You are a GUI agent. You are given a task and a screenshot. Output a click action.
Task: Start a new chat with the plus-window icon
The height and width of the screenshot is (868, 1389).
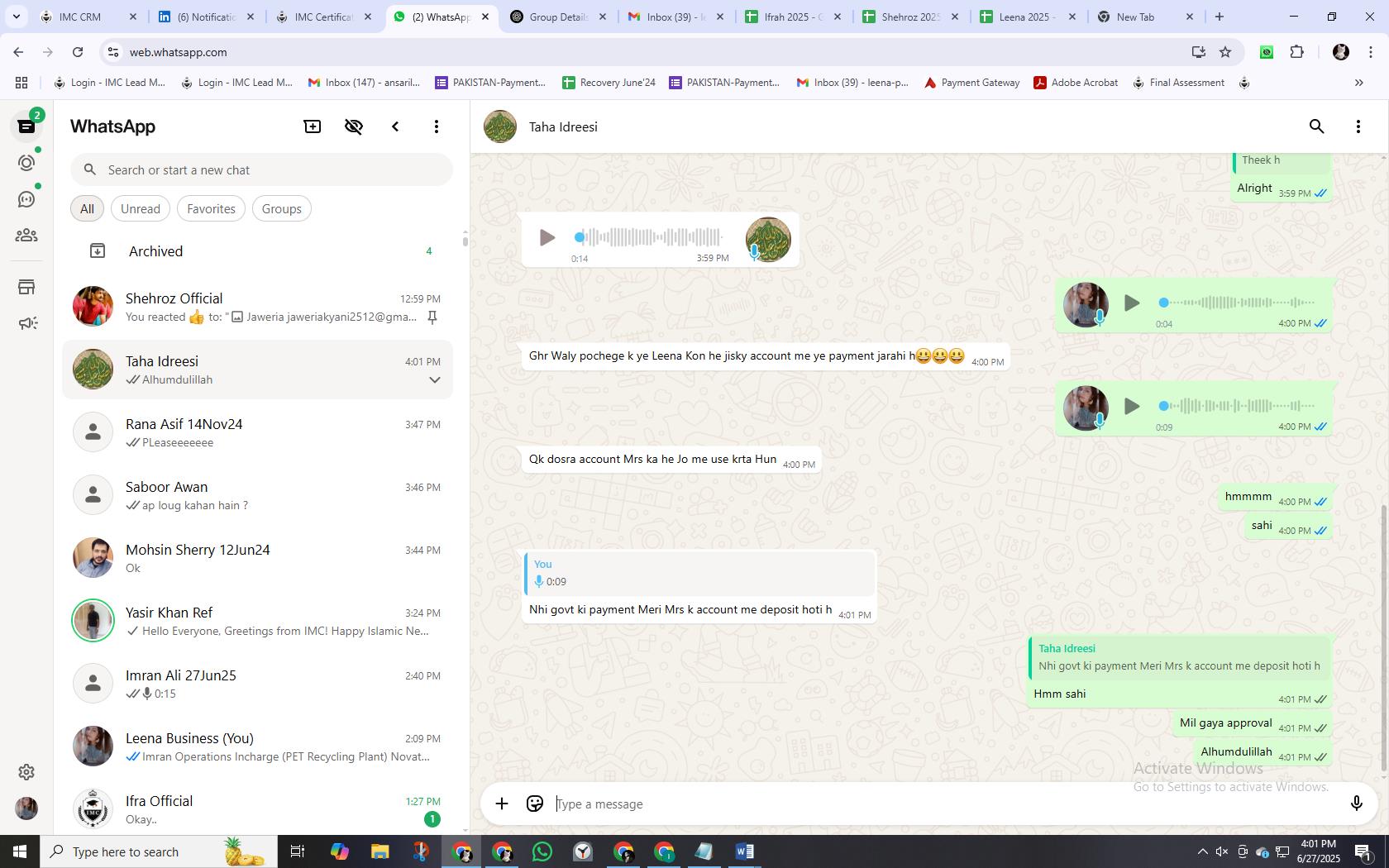pyautogui.click(x=313, y=126)
